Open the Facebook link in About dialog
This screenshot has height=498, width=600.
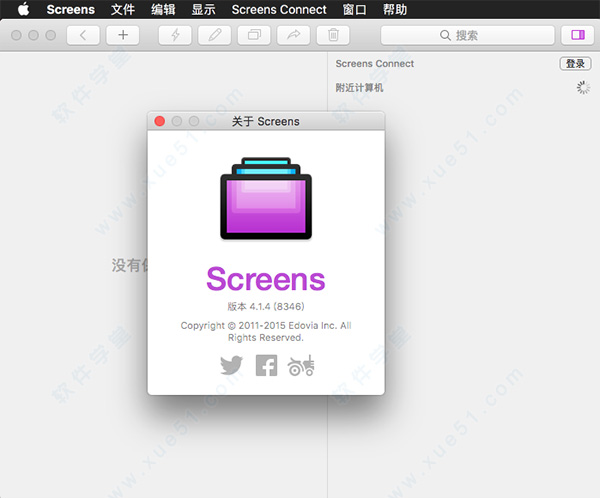pyautogui.click(x=266, y=366)
